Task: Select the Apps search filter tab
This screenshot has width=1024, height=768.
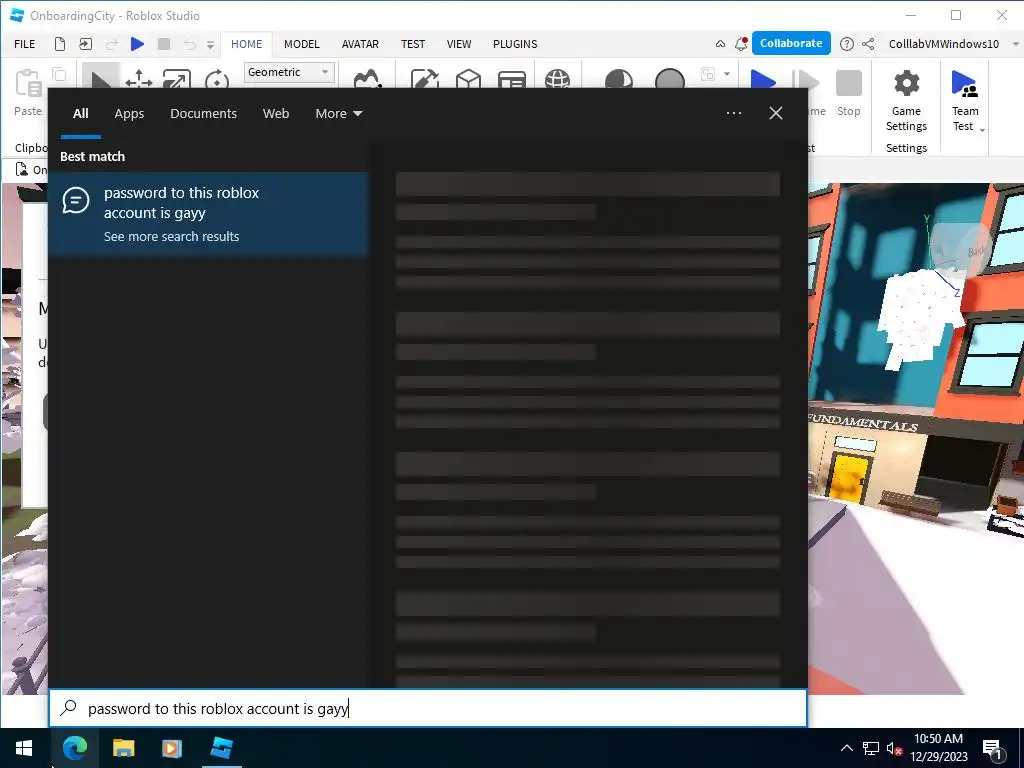Action: tap(129, 114)
